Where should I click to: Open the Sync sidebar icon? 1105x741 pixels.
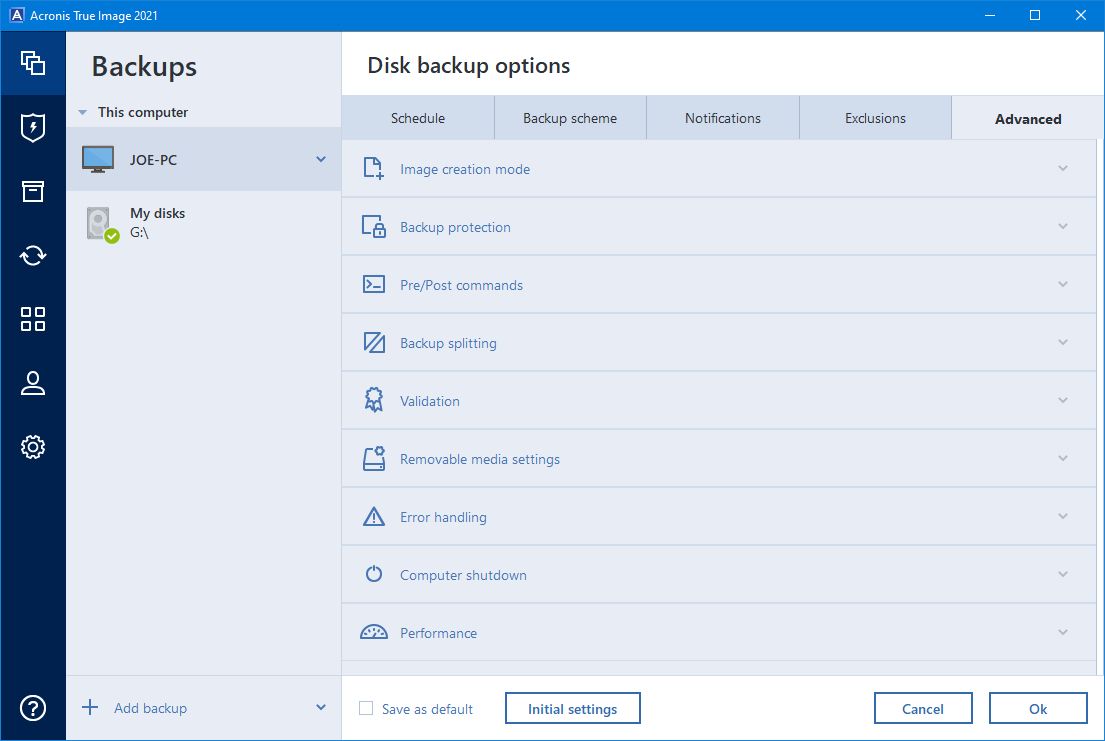click(x=32, y=255)
